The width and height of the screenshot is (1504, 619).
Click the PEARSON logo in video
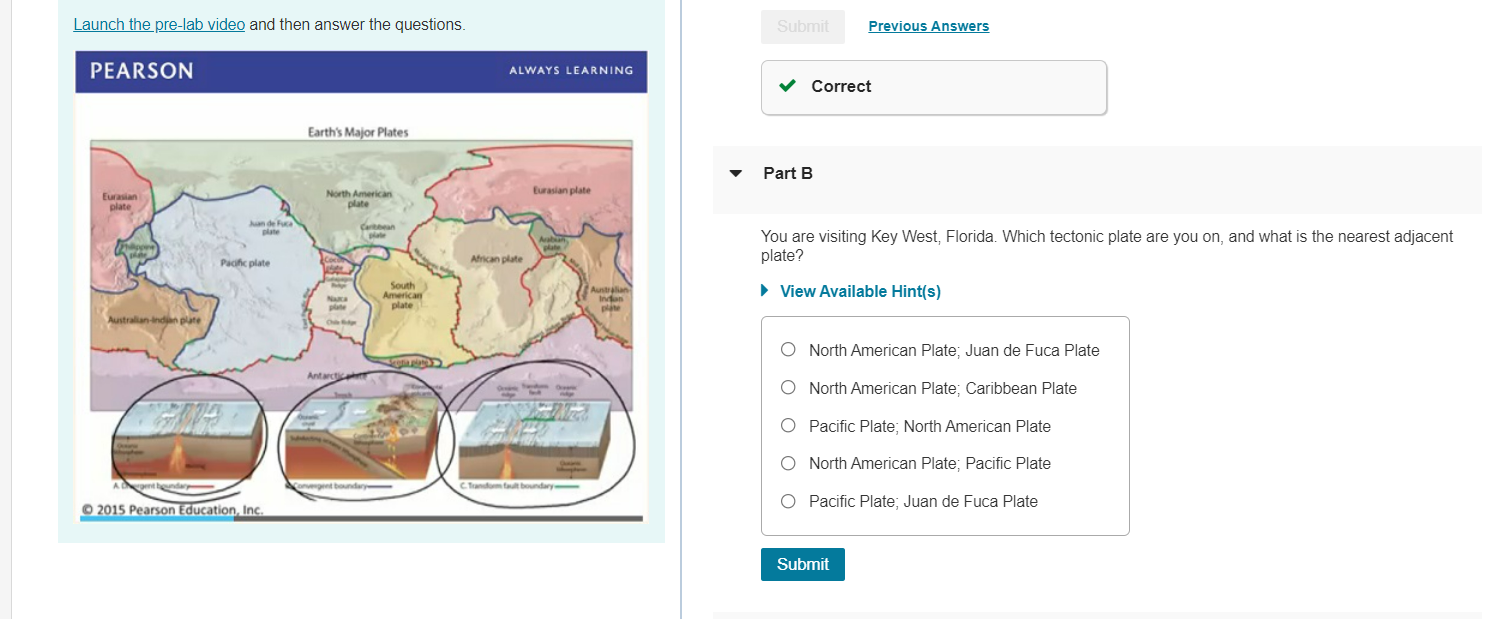(x=141, y=71)
